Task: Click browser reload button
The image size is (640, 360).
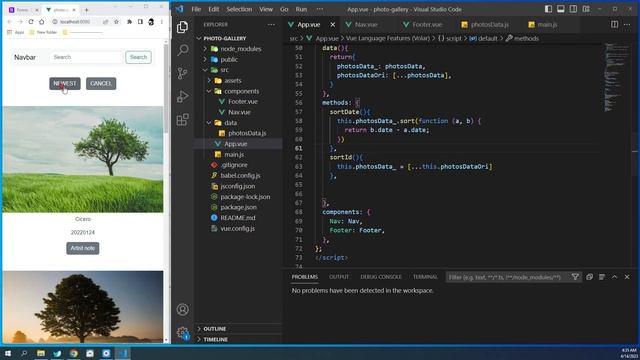Action: (31, 22)
